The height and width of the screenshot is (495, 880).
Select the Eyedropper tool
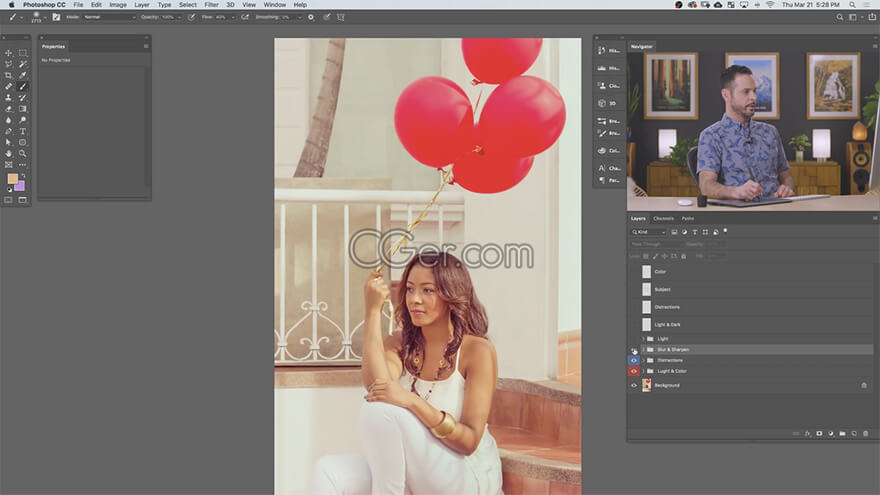point(22,75)
